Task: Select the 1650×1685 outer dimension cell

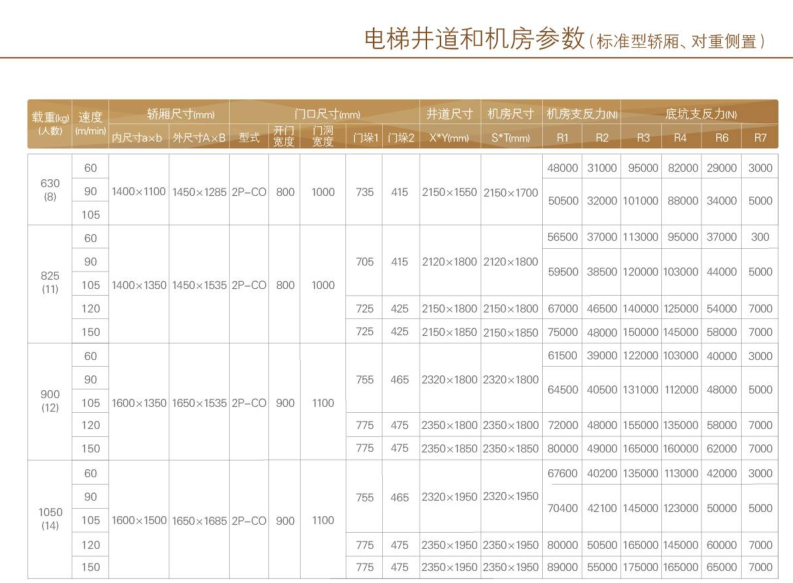Action: pos(199,520)
